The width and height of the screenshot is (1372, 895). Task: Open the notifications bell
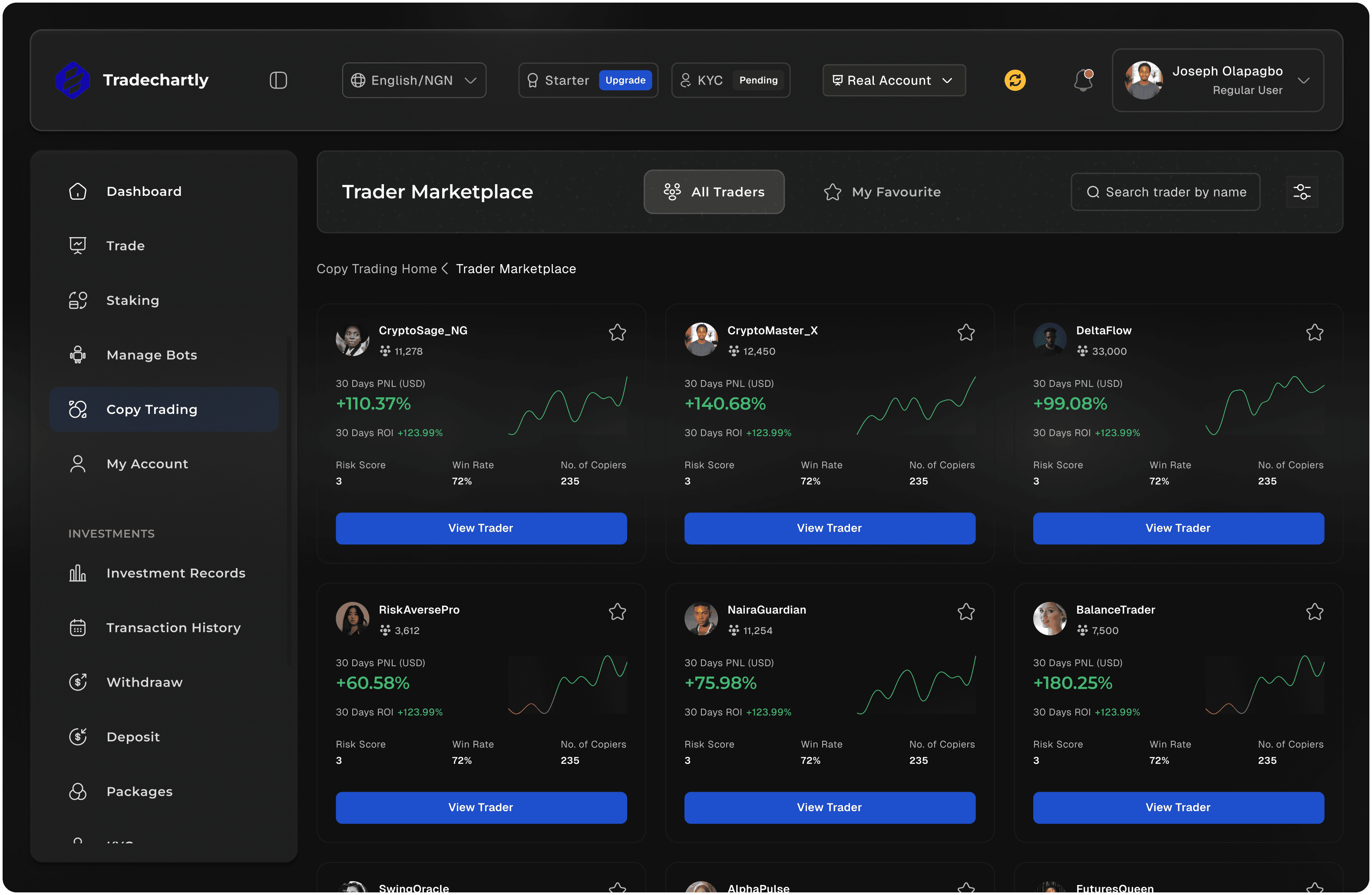1083,80
